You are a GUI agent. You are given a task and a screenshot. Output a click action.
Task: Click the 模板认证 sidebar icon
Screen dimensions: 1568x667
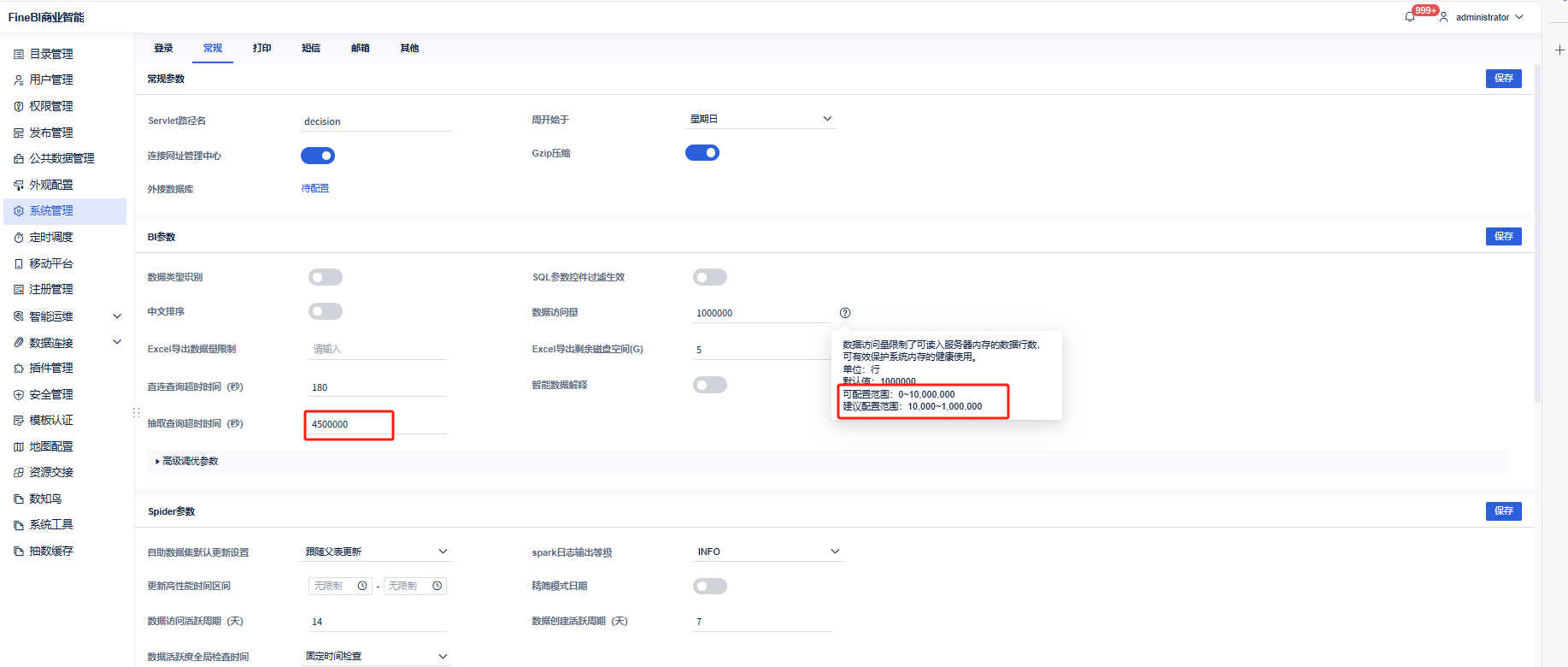(x=19, y=420)
